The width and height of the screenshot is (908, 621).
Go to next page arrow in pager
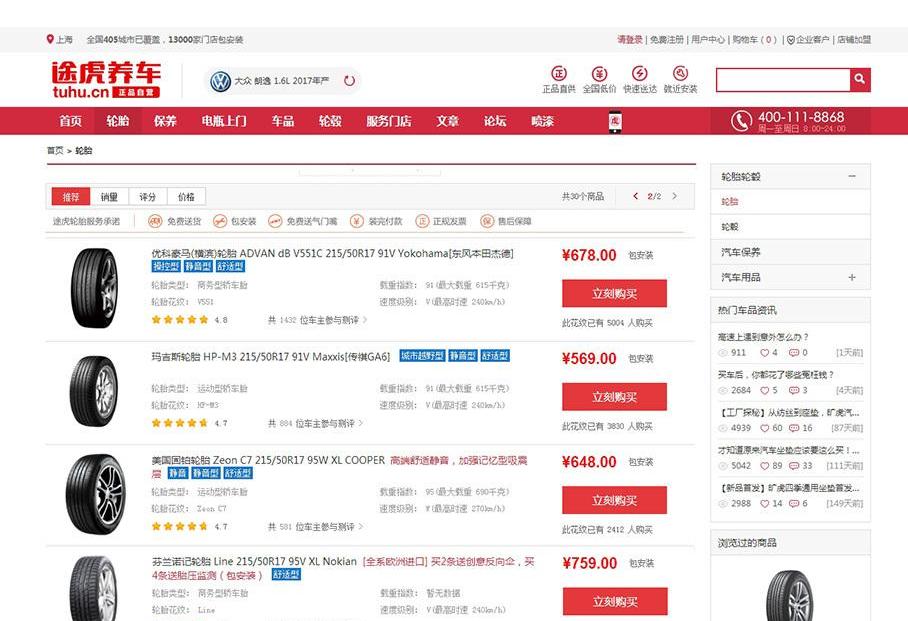(x=674, y=196)
